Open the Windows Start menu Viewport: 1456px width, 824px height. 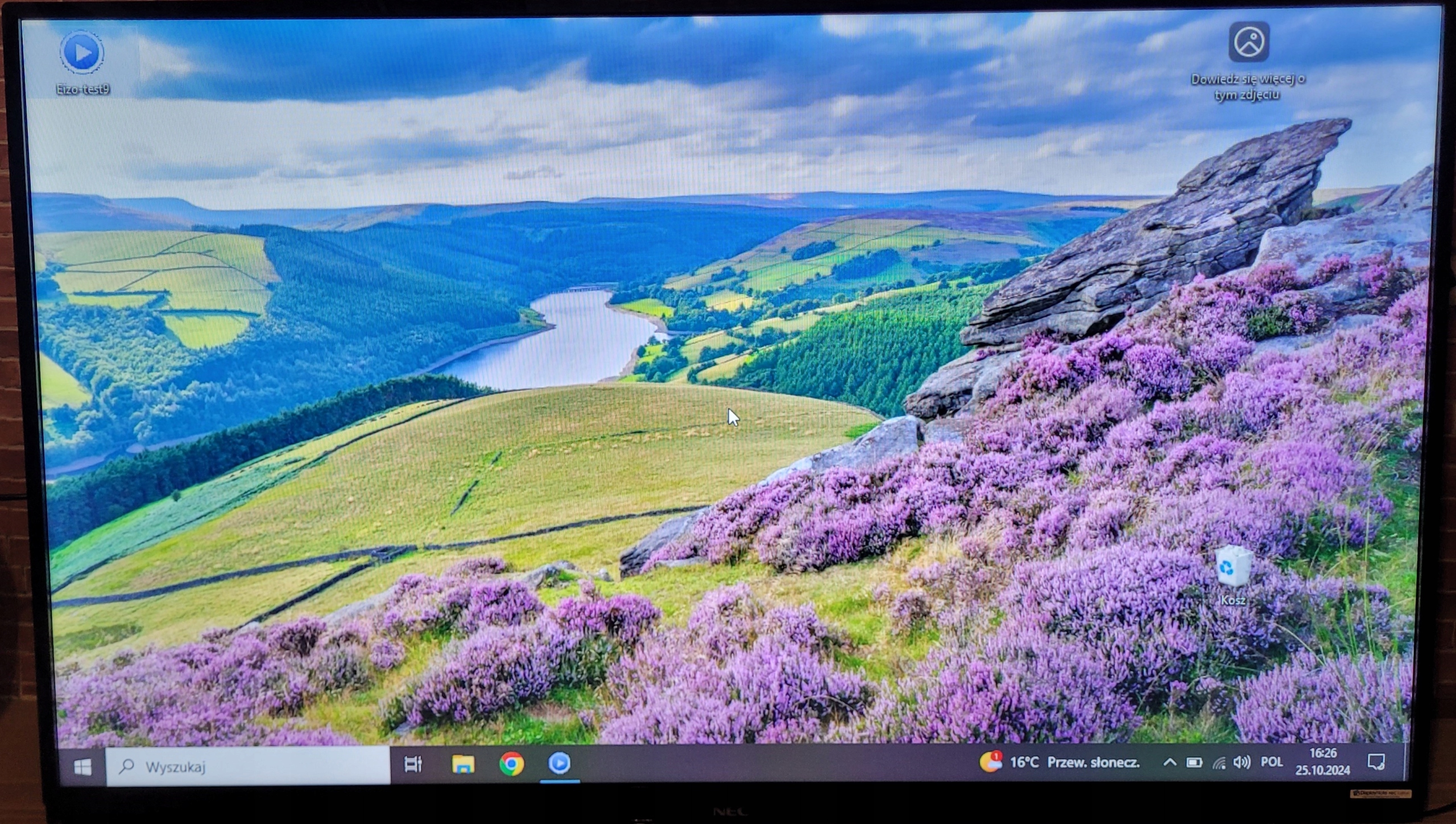pyautogui.click(x=83, y=767)
